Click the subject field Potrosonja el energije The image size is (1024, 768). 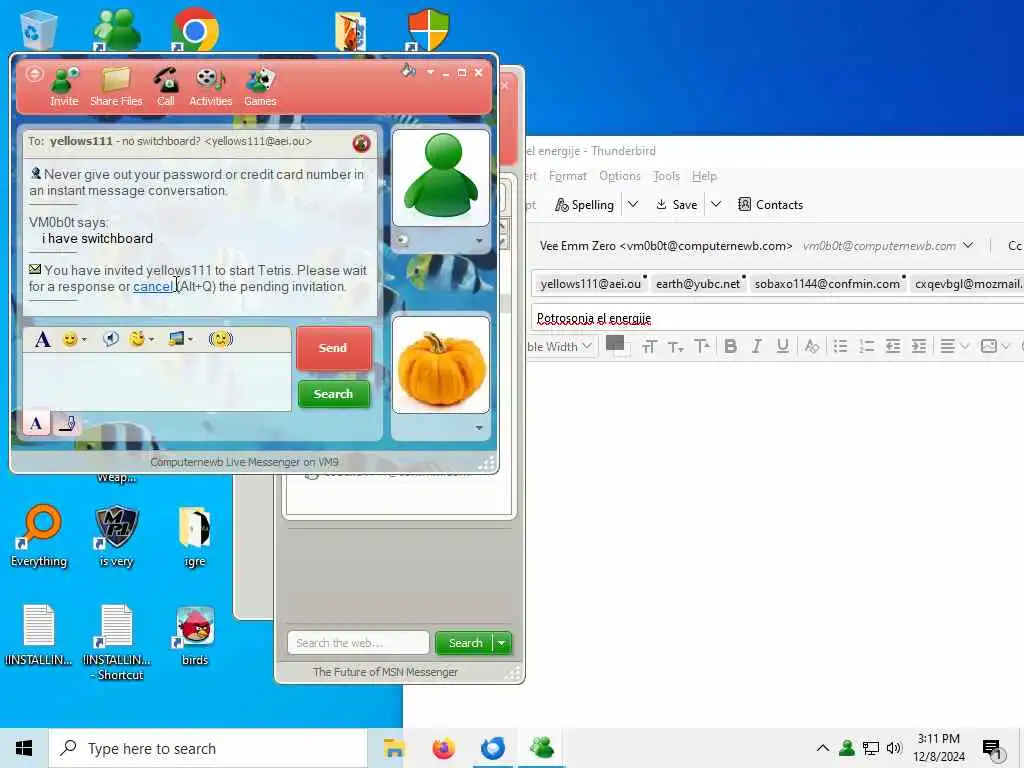point(777,318)
